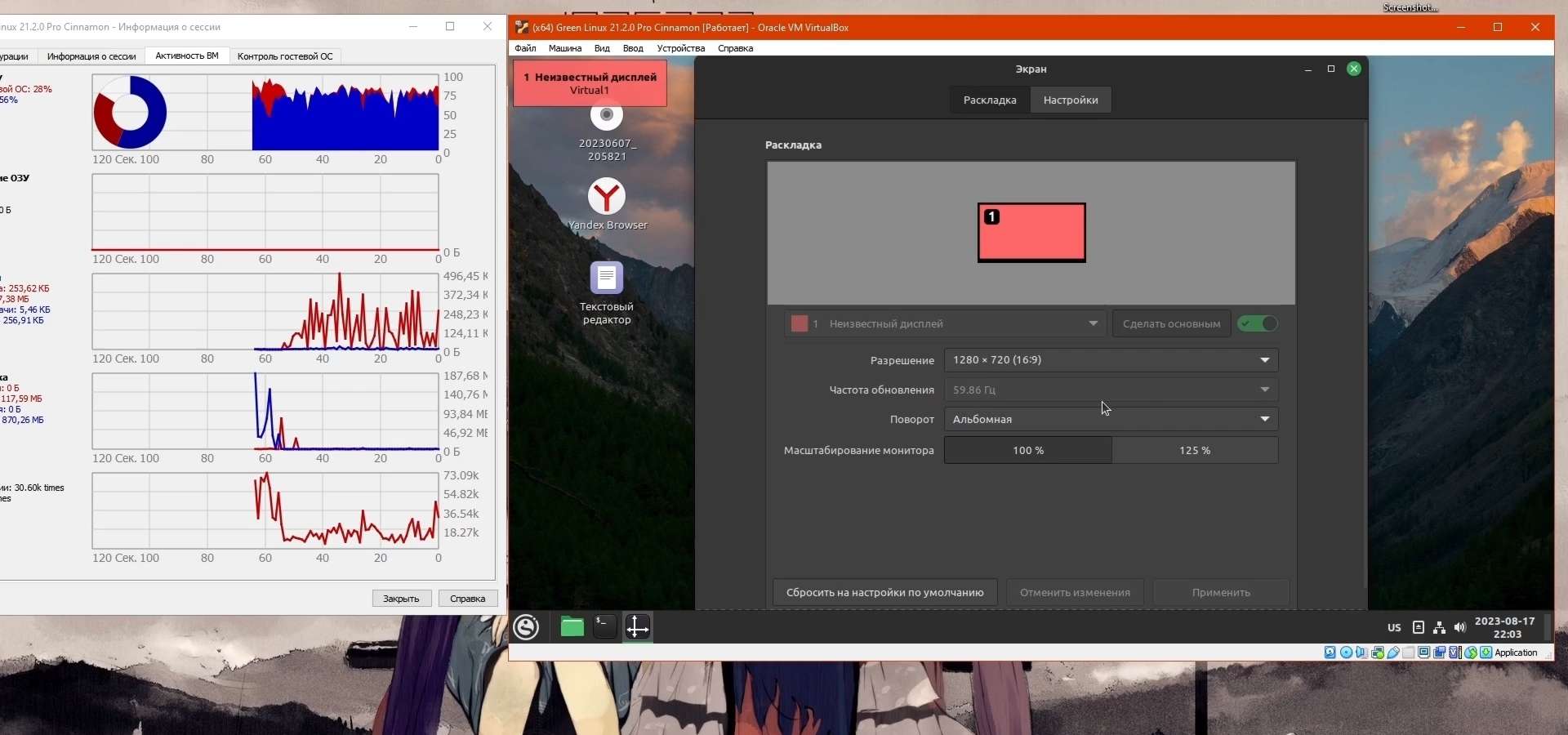Open the sound volume applet
The height and width of the screenshot is (735, 1568).
[1460, 628]
